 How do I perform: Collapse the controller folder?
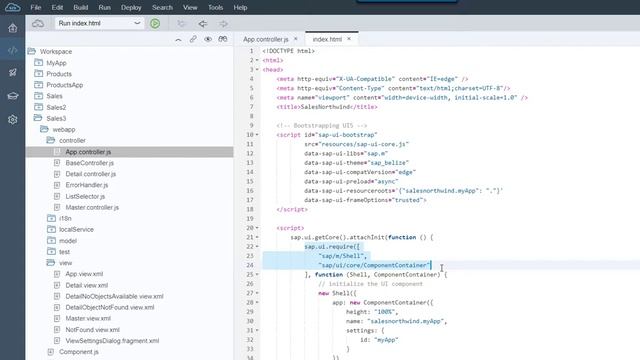click(51, 140)
